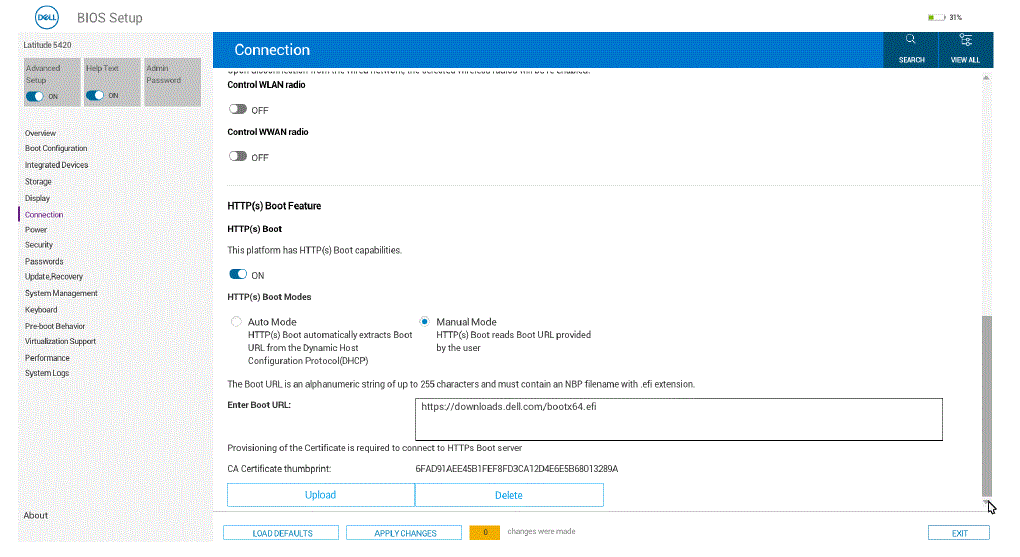
Task: Open System Logs section
Action: point(47,373)
